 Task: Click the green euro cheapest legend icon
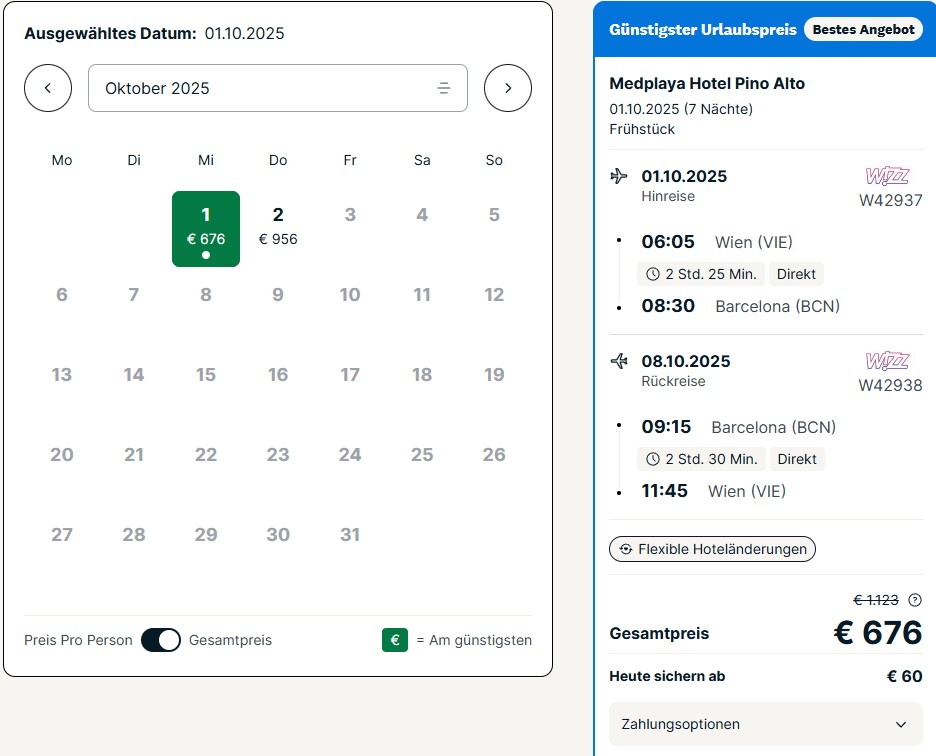click(x=395, y=640)
